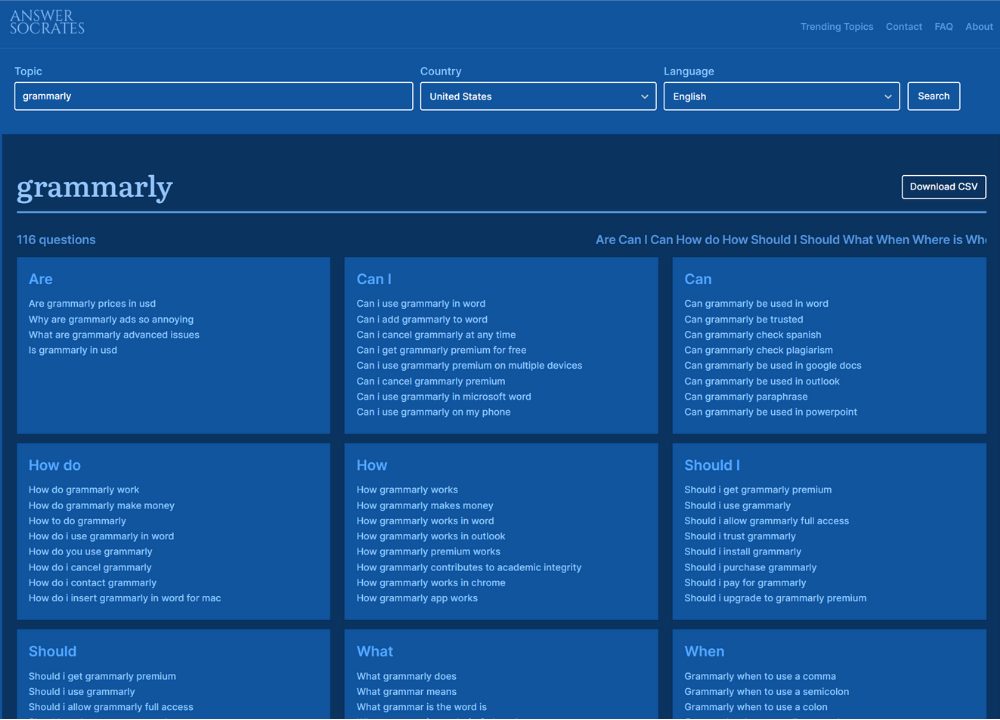Click 'How grammarly contributes to academic integrity'
Screen dimensions: 1000x720
tap(469, 568)
